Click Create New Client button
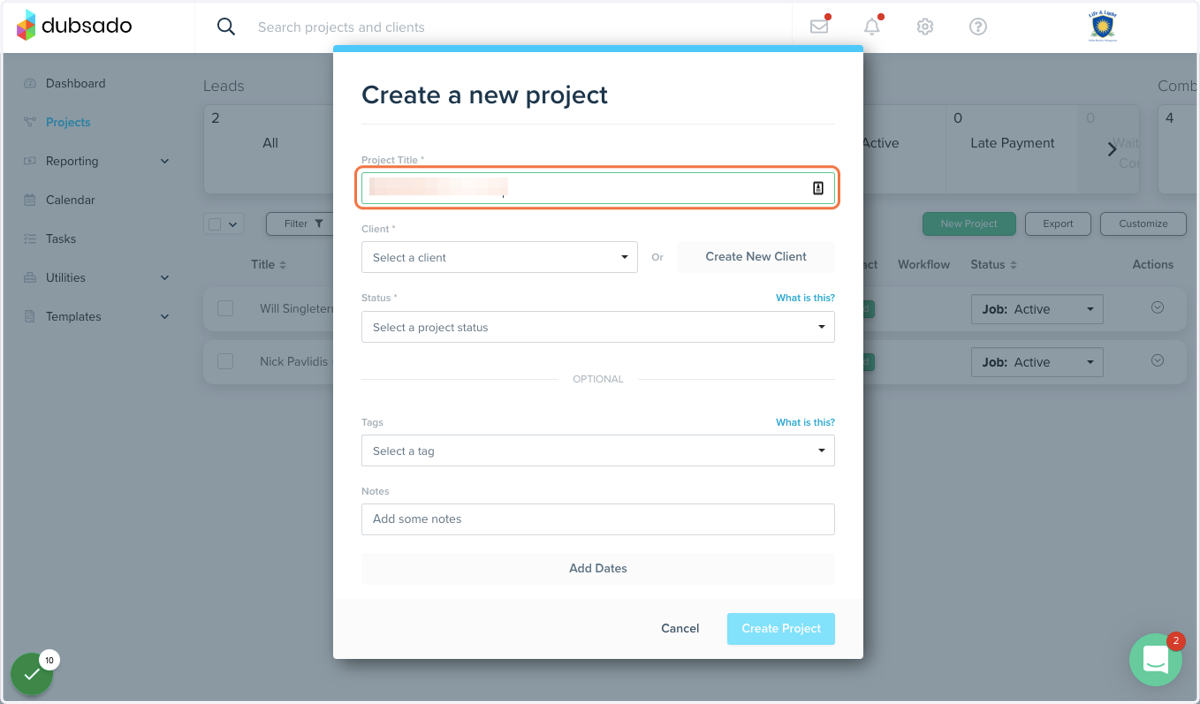The image size is (1200, 704). point(756,257)
